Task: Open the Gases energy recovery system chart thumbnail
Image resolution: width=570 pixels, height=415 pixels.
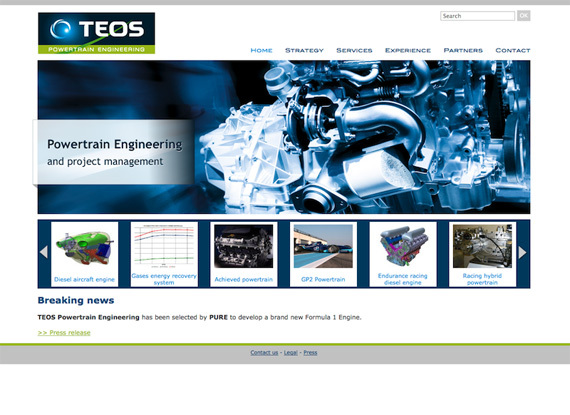Action: click(164, 246)
